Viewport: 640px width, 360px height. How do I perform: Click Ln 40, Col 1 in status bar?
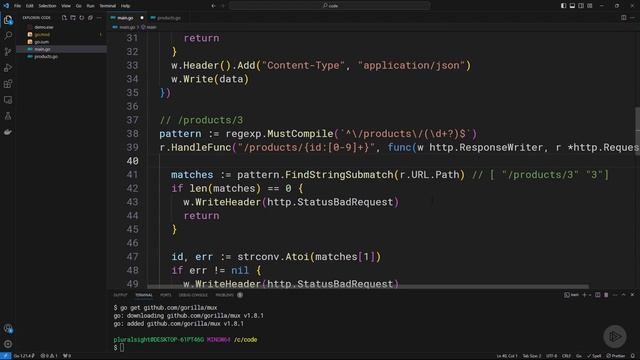[x=507, y=356]
